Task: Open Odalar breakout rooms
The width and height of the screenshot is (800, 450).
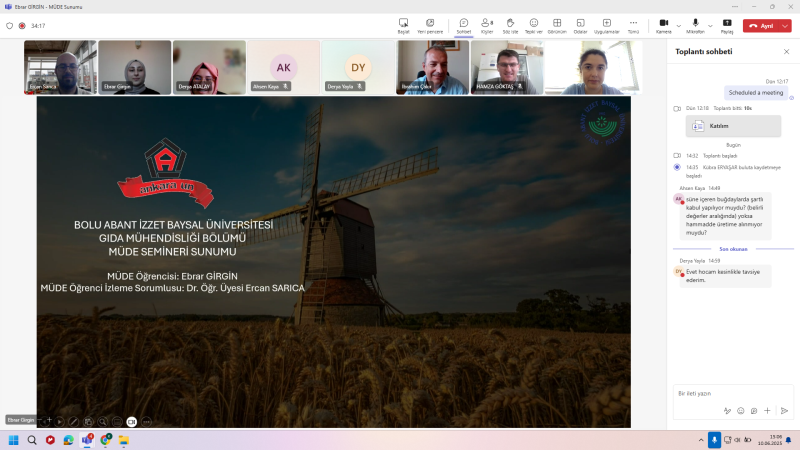Action: 581,26
